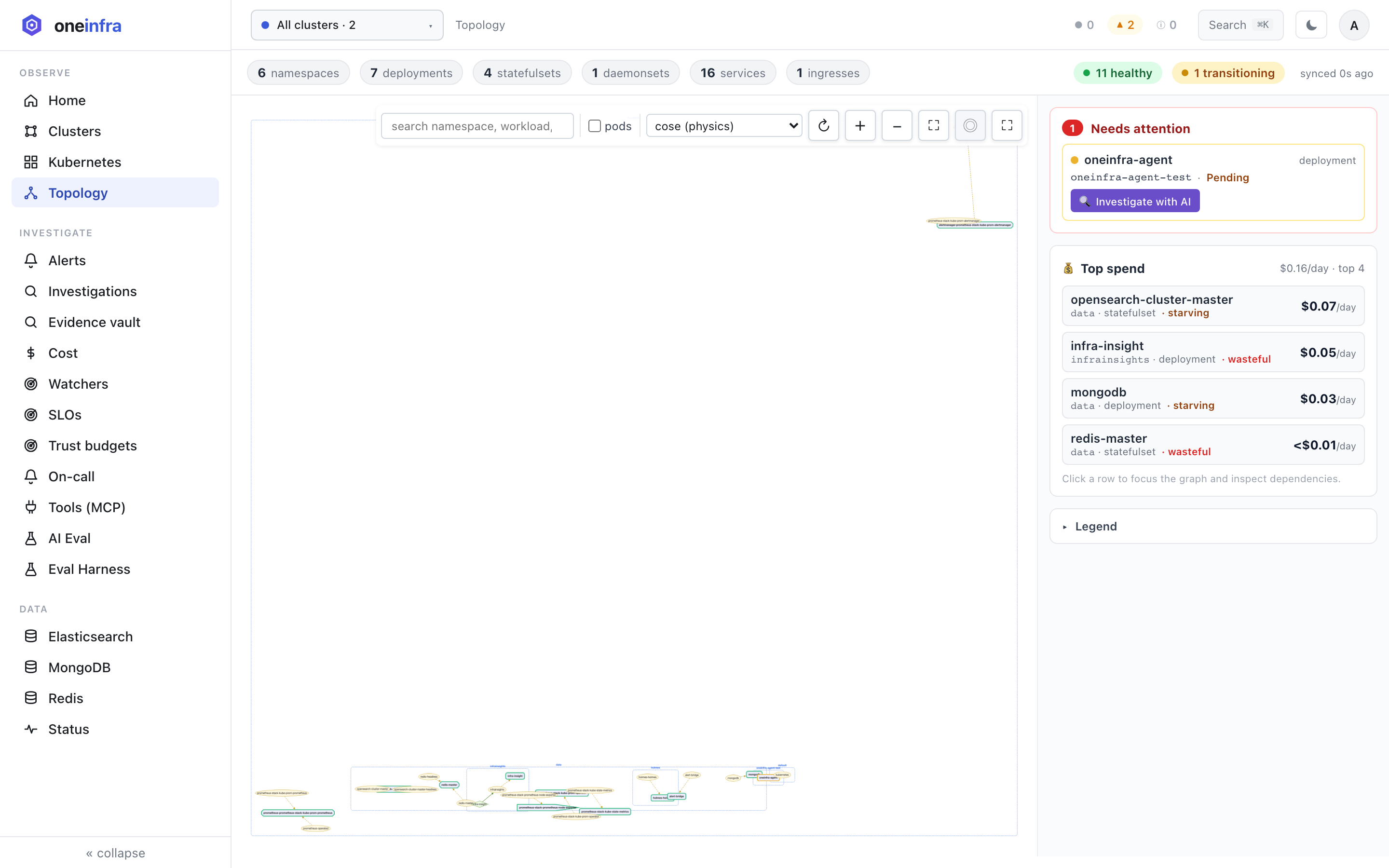Click the synced 0s ago text
Screen dimensions: 1389x868
pyautogui.click(x=1336, y=73)
